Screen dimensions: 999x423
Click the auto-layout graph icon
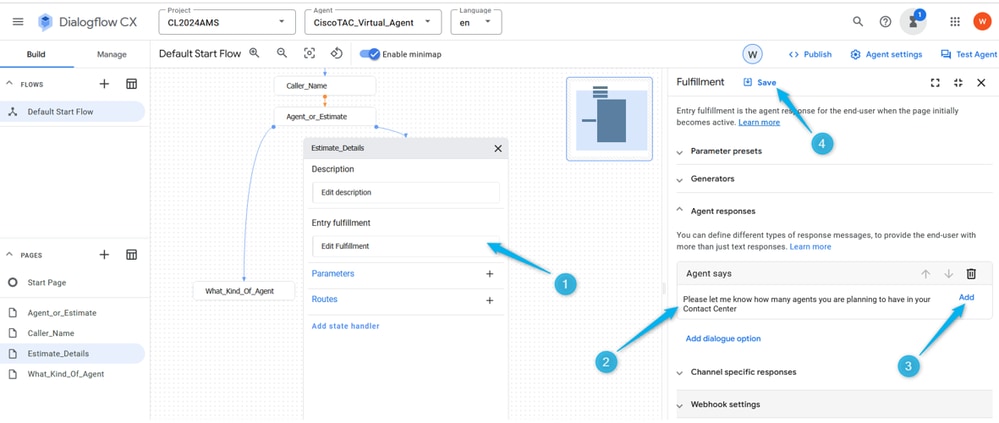point(337,54)
